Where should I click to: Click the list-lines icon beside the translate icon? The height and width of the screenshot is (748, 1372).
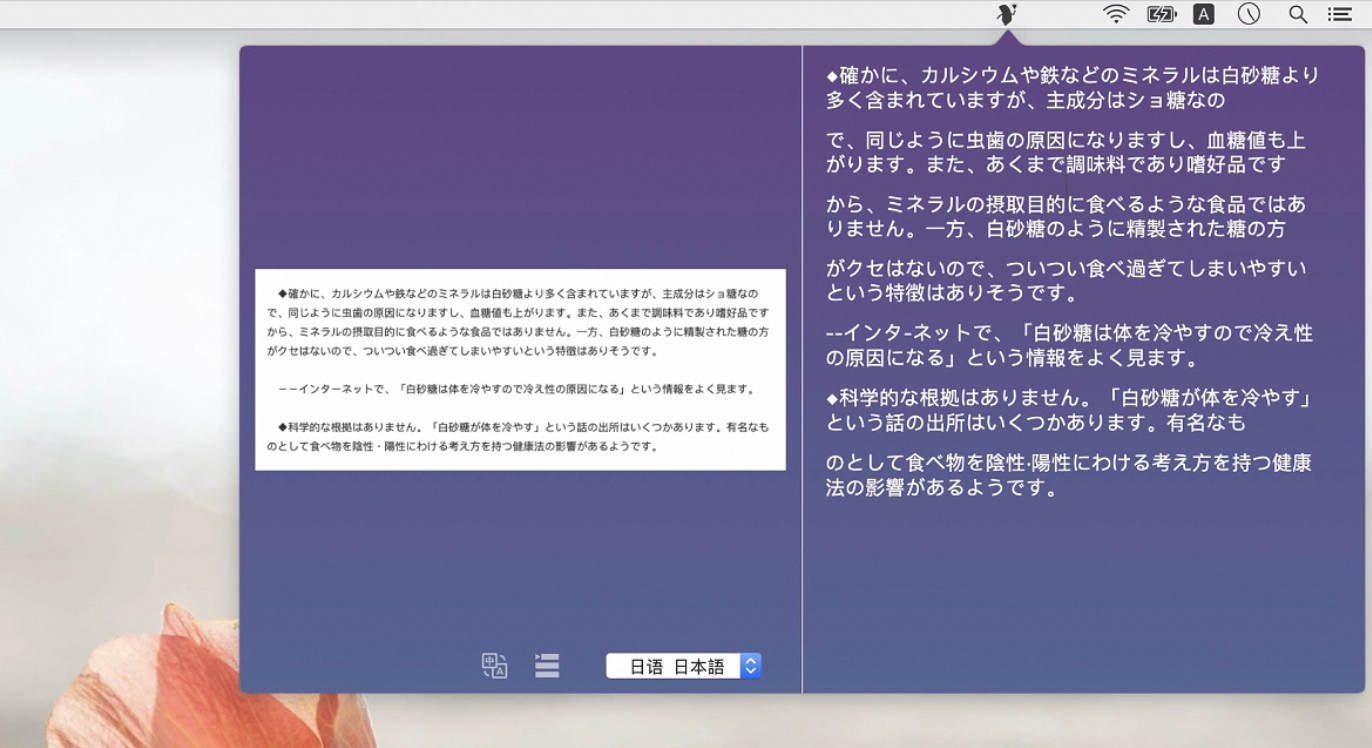pyautogui.click(x=547, y=666)
